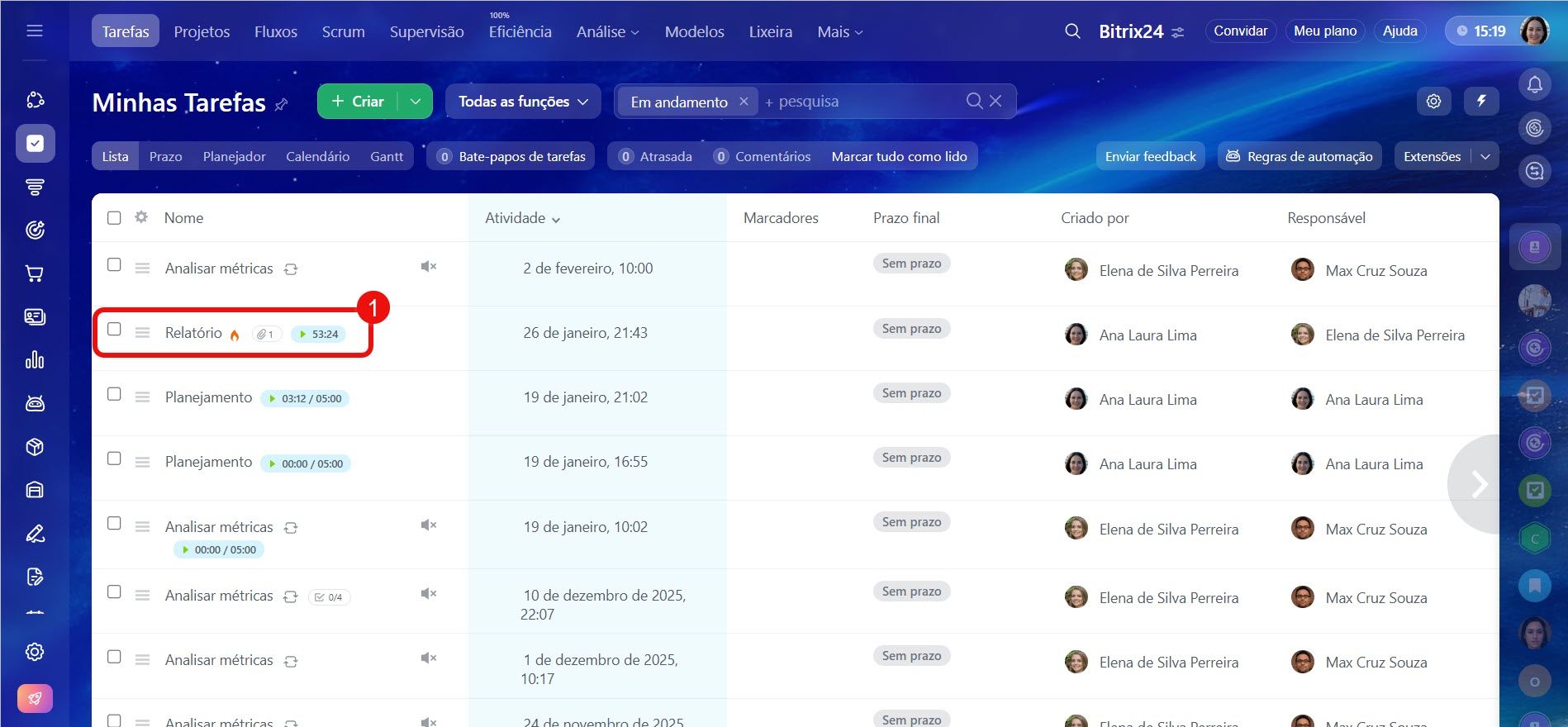Viewport: 1568px width, 727px height.
Task: Tick the select-all checkbox in the header
Action: tap(114, 218)
